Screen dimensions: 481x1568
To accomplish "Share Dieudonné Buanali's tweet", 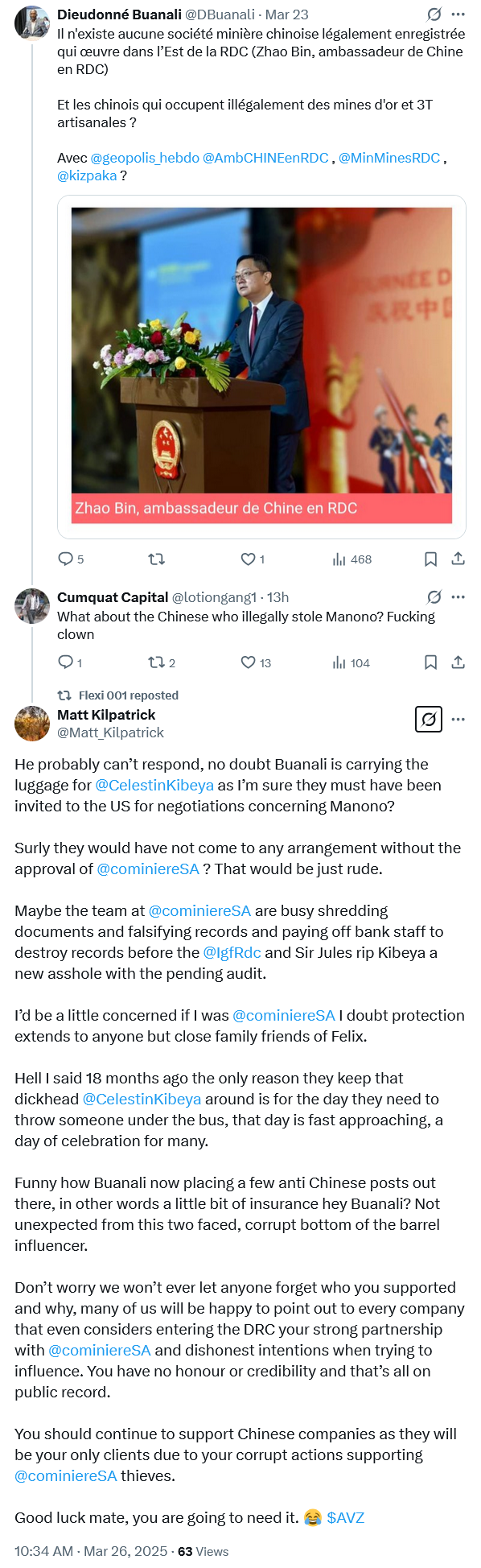I will [458, 559].
